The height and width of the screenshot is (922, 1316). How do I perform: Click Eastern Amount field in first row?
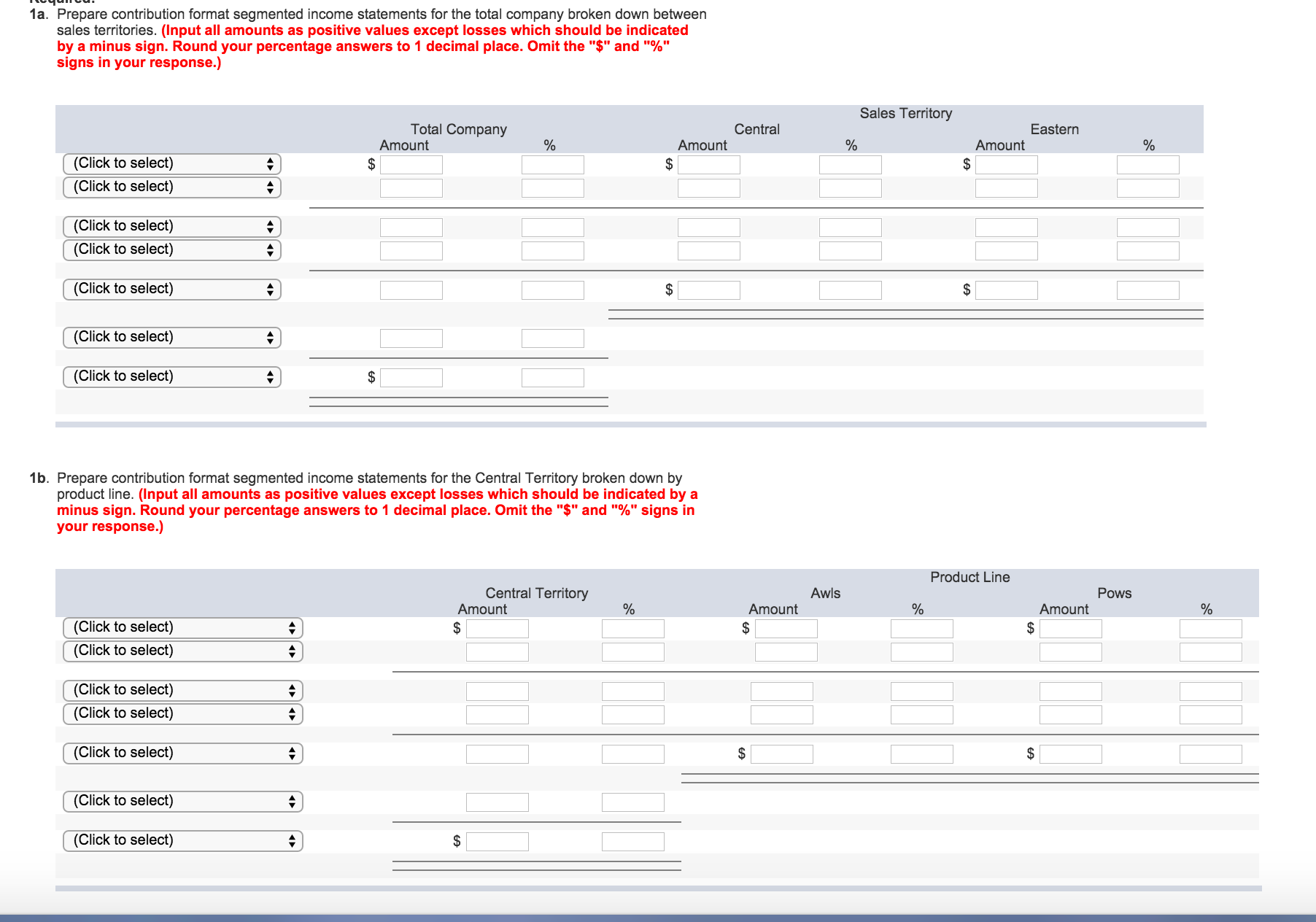point(1007,165)
